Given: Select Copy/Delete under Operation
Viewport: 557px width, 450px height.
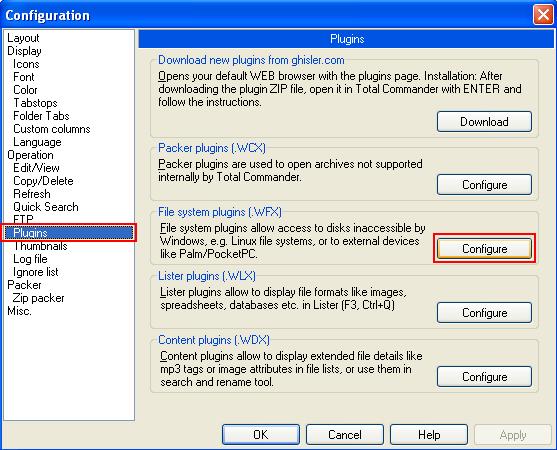Looking at the screenshot, I should (x=43, y=181).
